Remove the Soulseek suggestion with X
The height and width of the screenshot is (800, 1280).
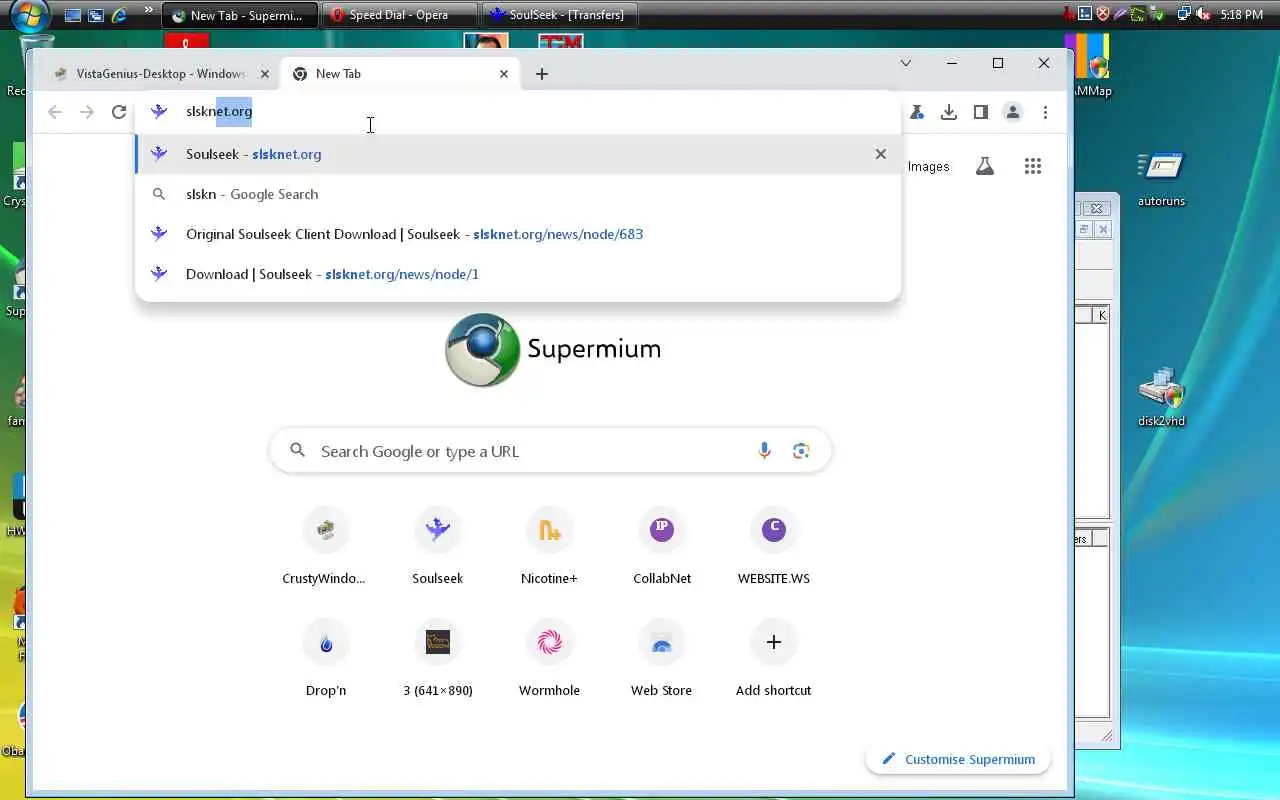click(881, 154)
